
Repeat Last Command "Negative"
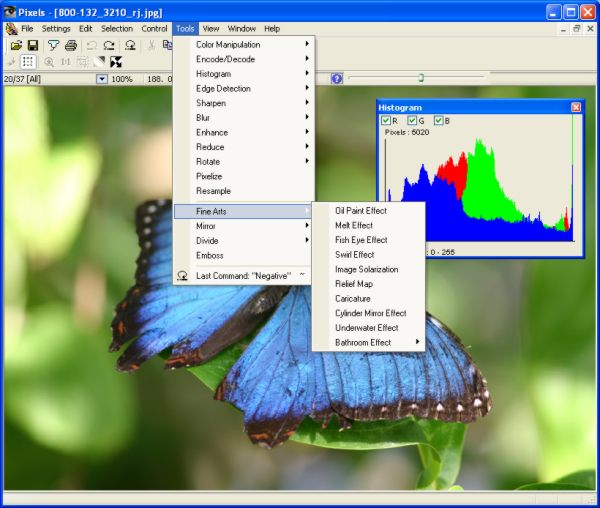tap(243, 276)
